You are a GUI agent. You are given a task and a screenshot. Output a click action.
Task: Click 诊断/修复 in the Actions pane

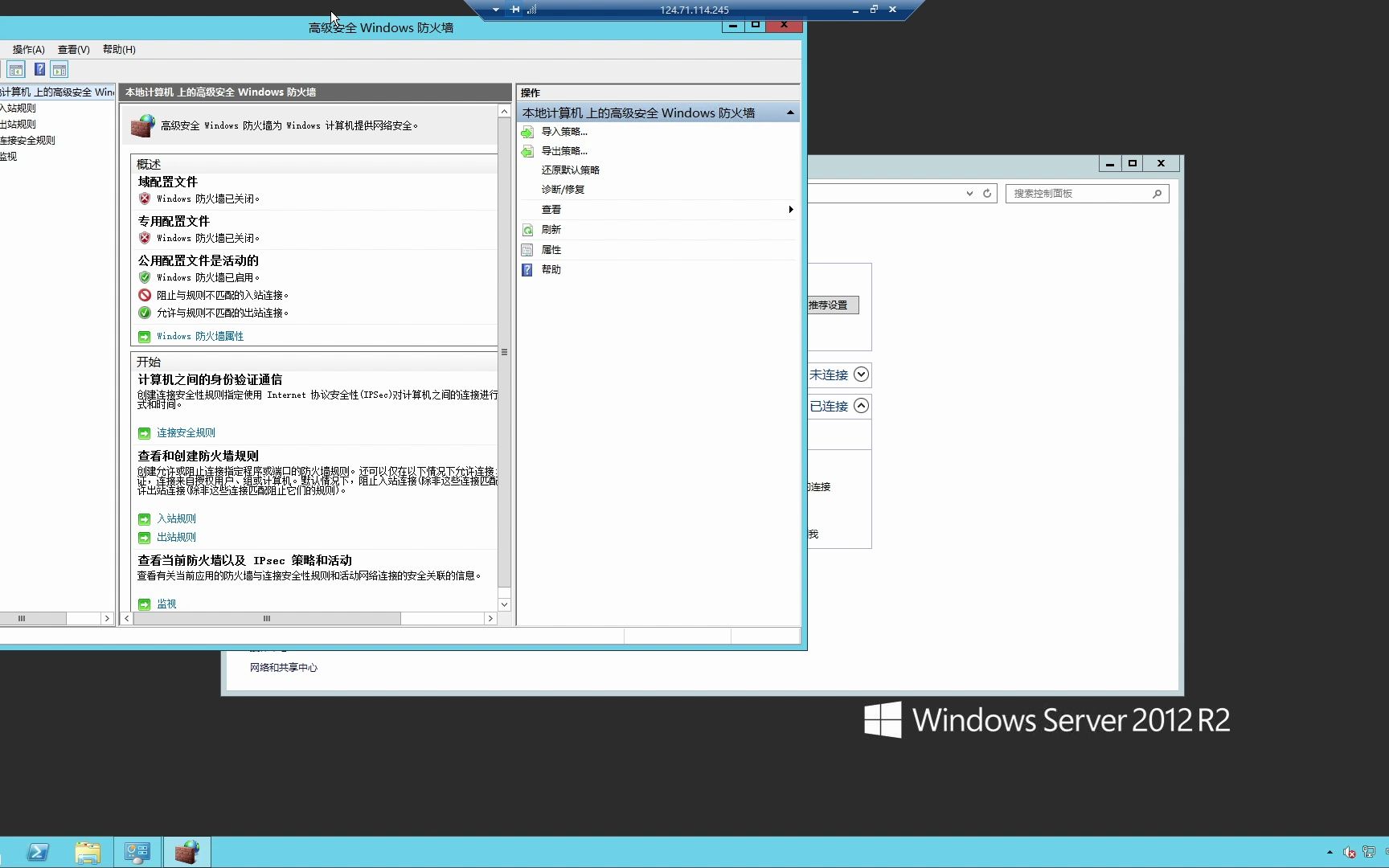[563, 190]
